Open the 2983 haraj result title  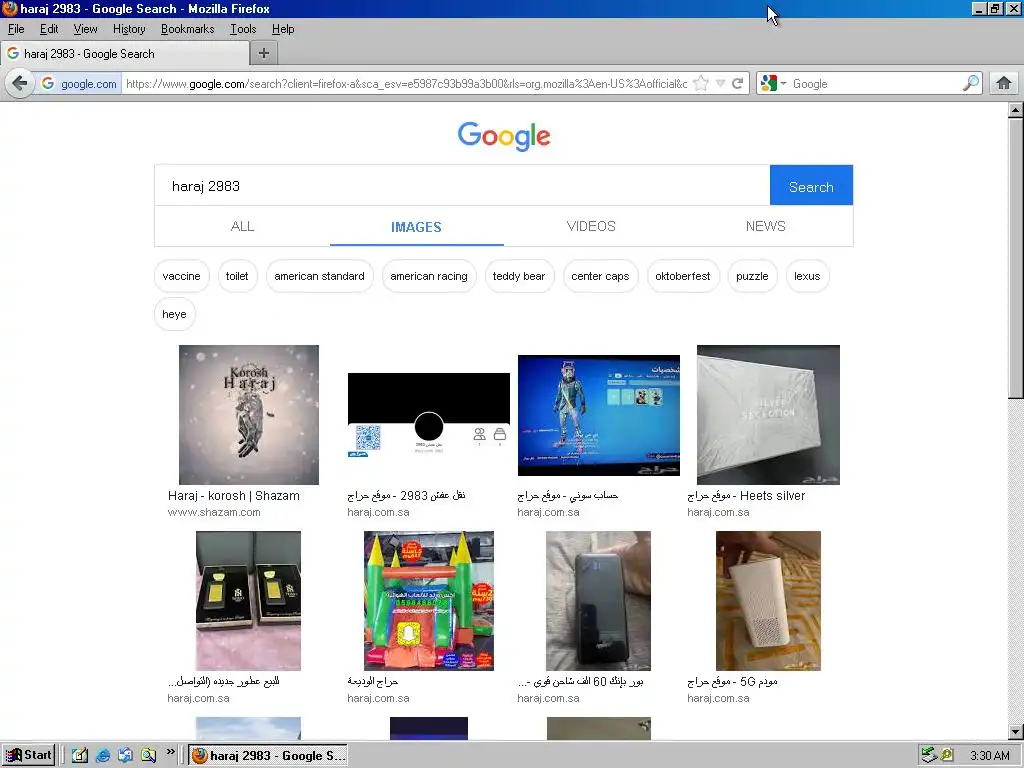tap(406, 496)
